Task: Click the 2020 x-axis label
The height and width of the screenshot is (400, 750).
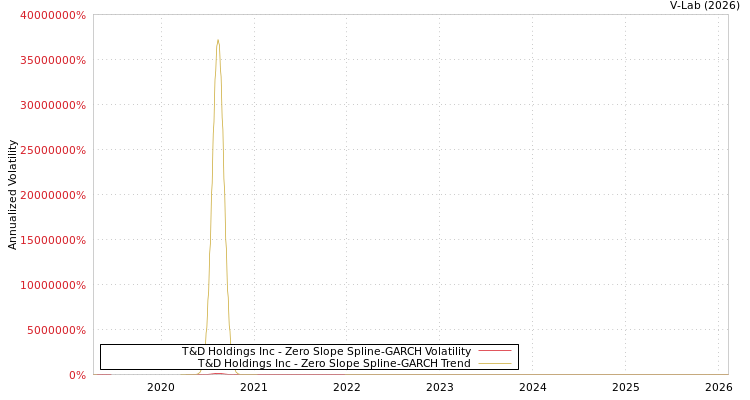Action: pos(161,387)
